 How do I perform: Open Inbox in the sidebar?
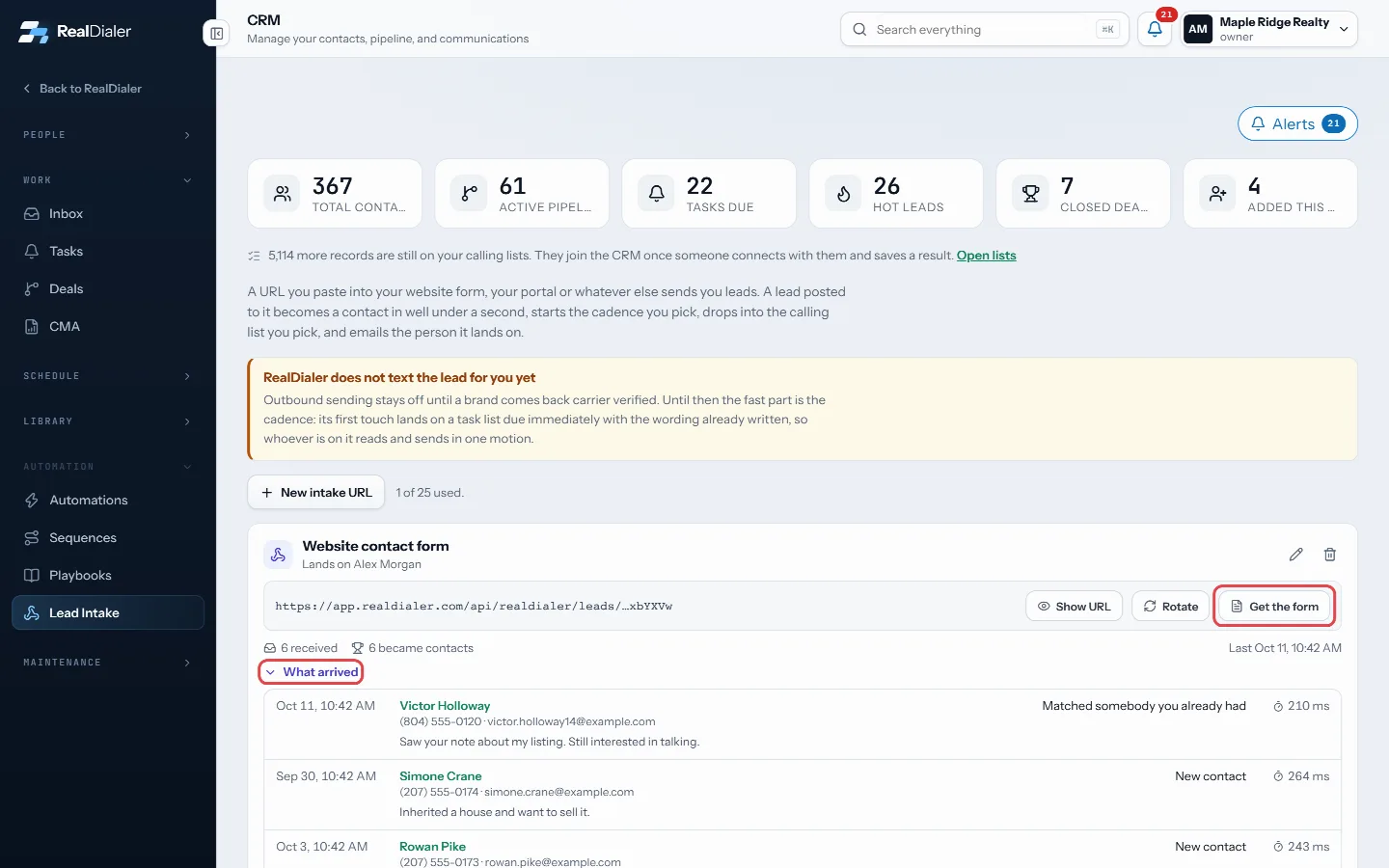tap(108, 214)
